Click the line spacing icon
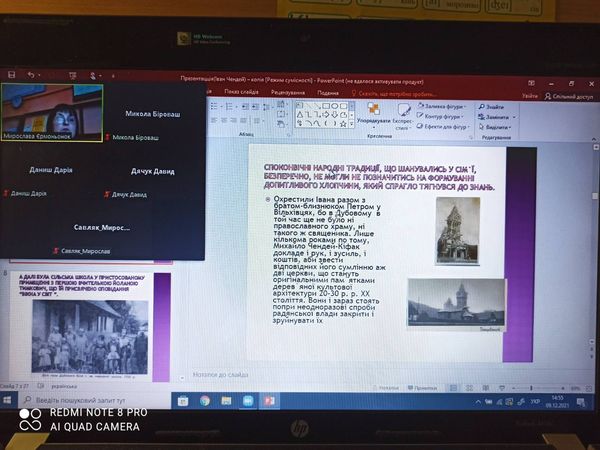 267,107
